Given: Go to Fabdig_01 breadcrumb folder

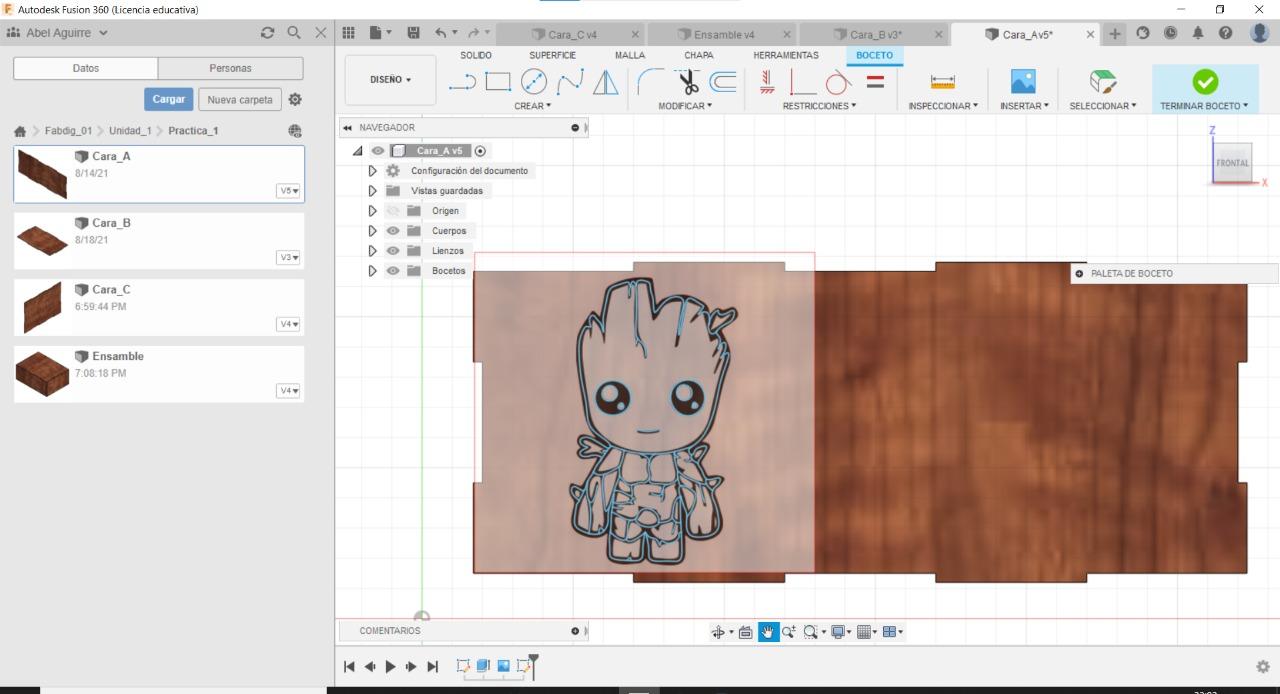Looking at the screenshot, I should [68, 131].
